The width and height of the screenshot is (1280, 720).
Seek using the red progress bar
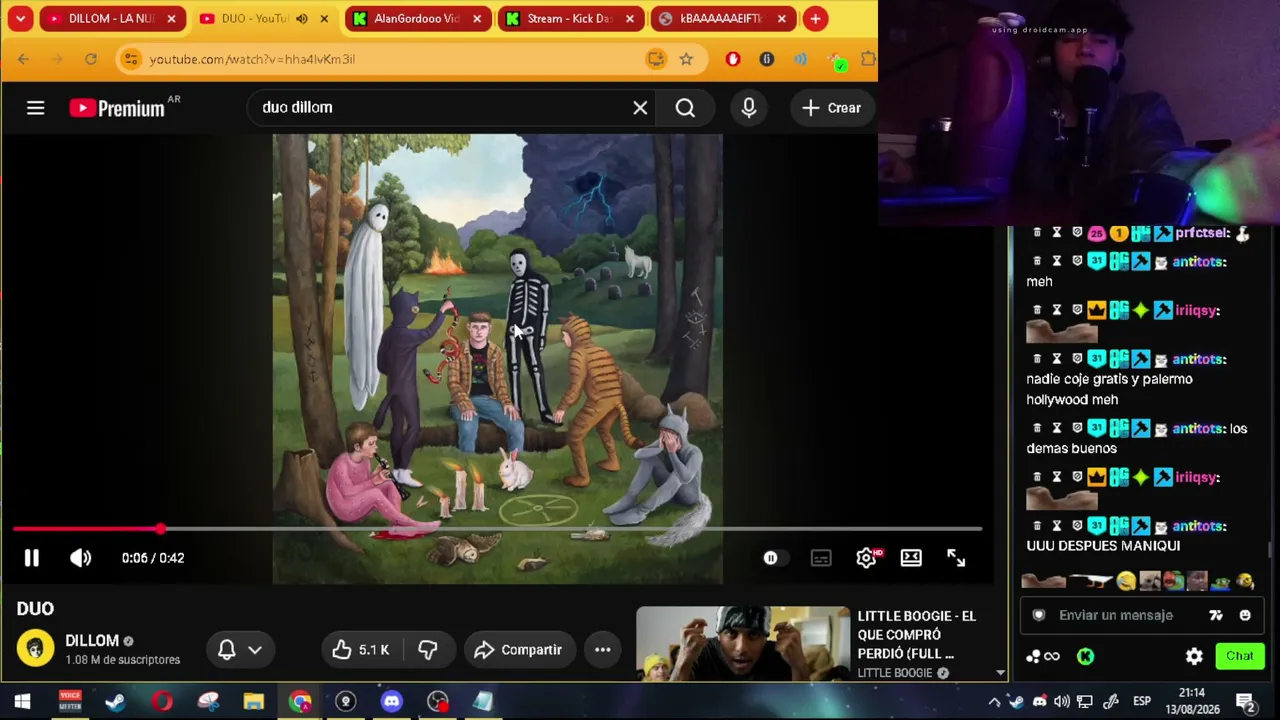[497, 528]
